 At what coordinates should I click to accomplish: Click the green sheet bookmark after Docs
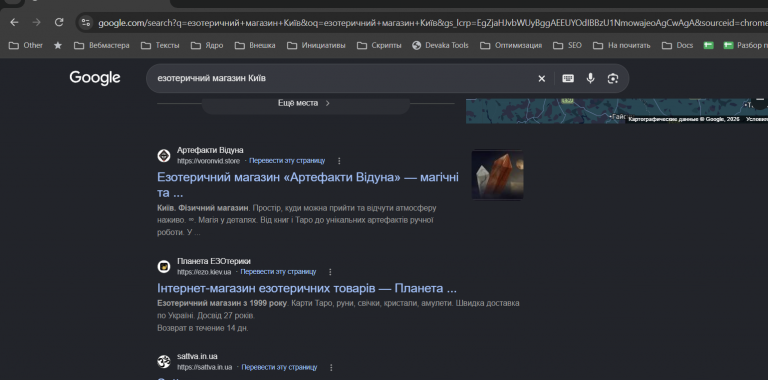pos(708,46)
